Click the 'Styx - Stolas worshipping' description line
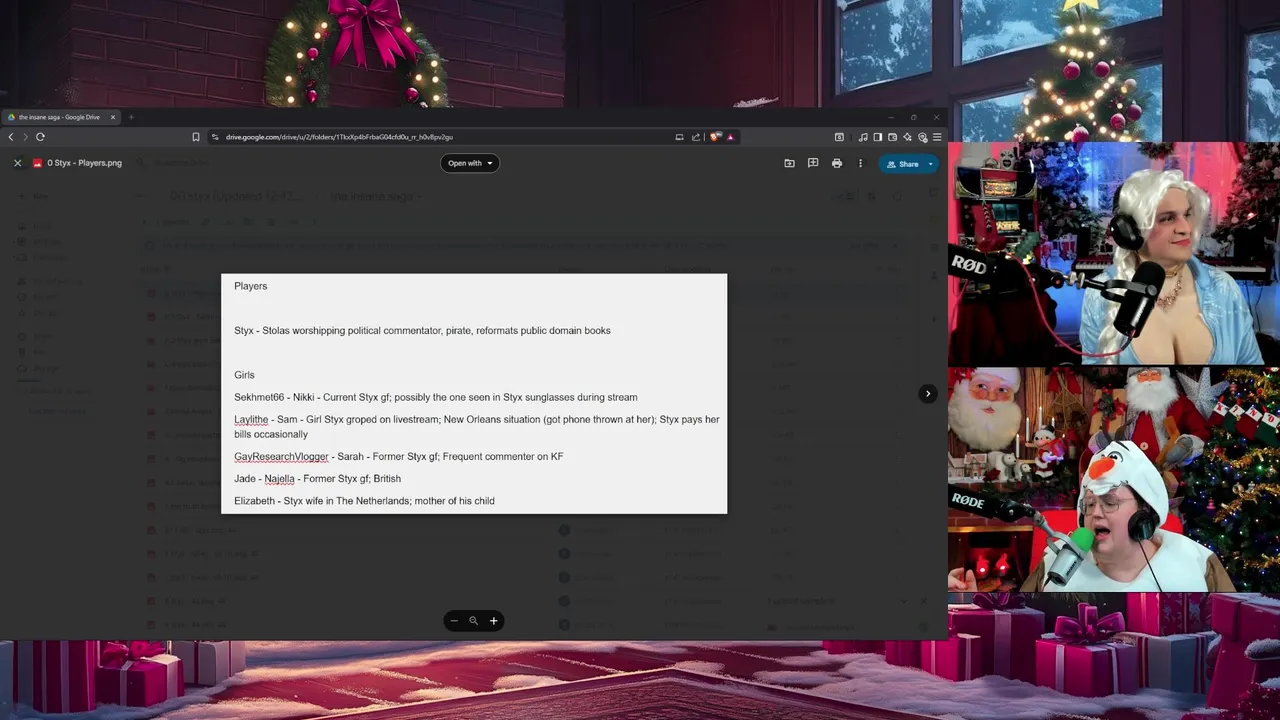 pyautogui.click(x=422, y=330)
